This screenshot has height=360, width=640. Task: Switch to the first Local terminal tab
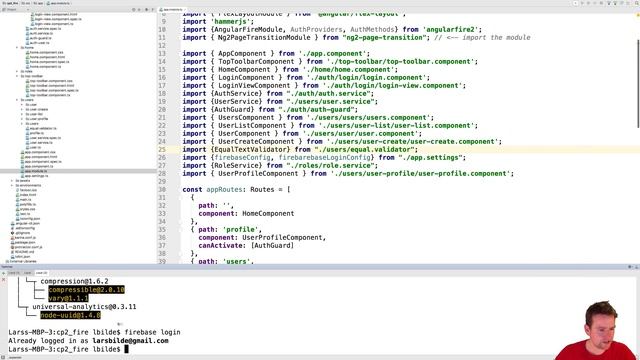[13, 273]
